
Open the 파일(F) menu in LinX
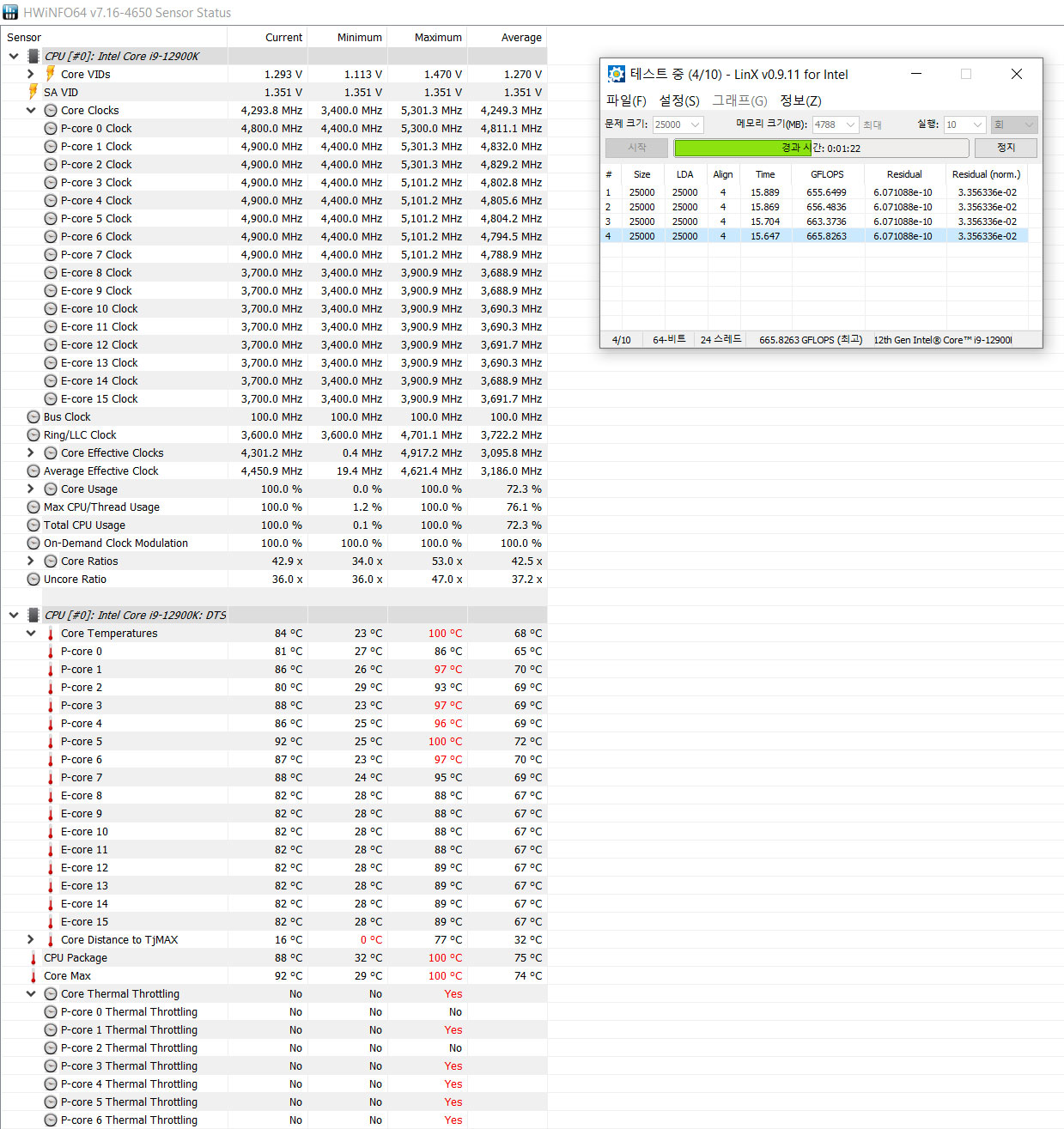point(626,100)
